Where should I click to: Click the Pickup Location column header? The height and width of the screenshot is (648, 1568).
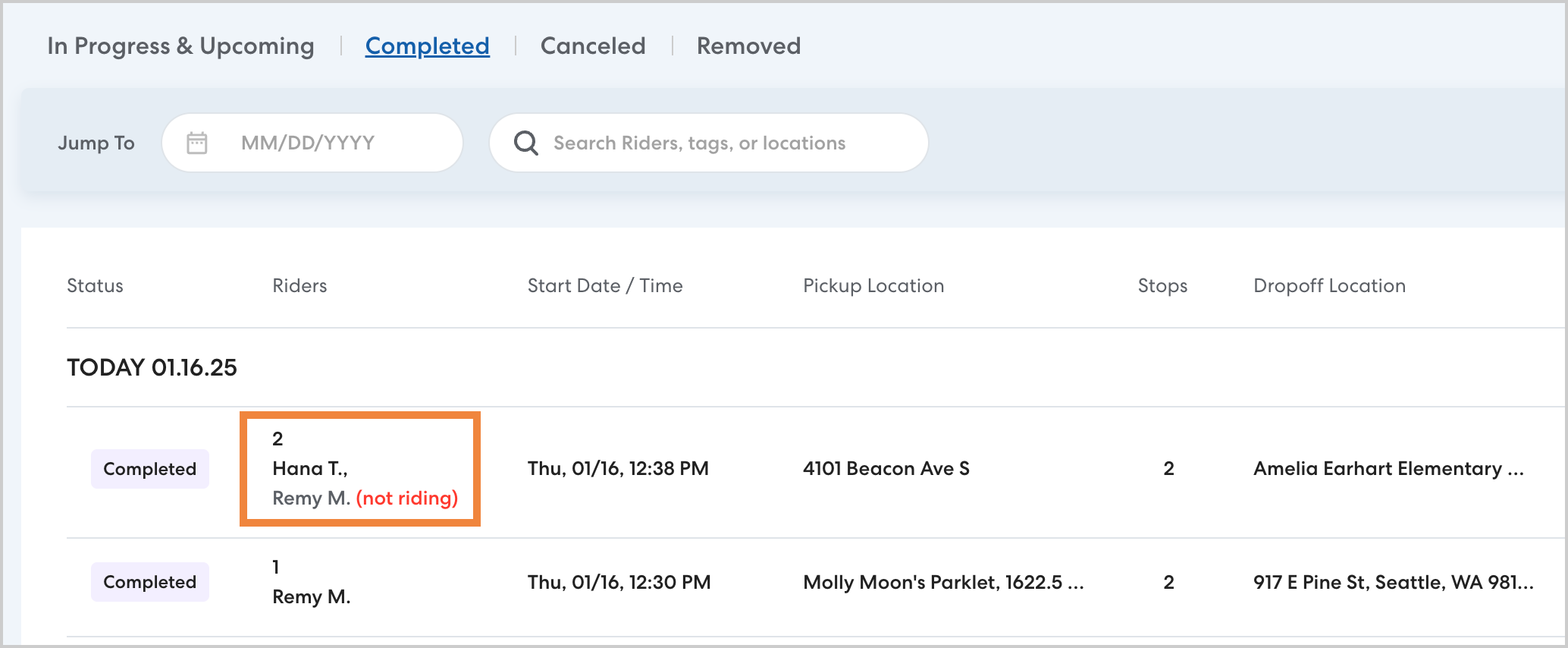(873, 286)
